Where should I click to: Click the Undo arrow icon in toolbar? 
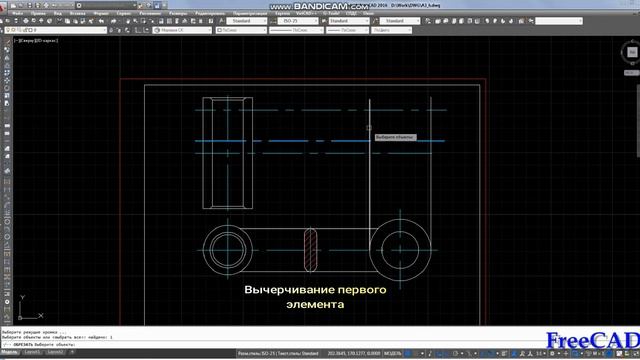[101, 21]
